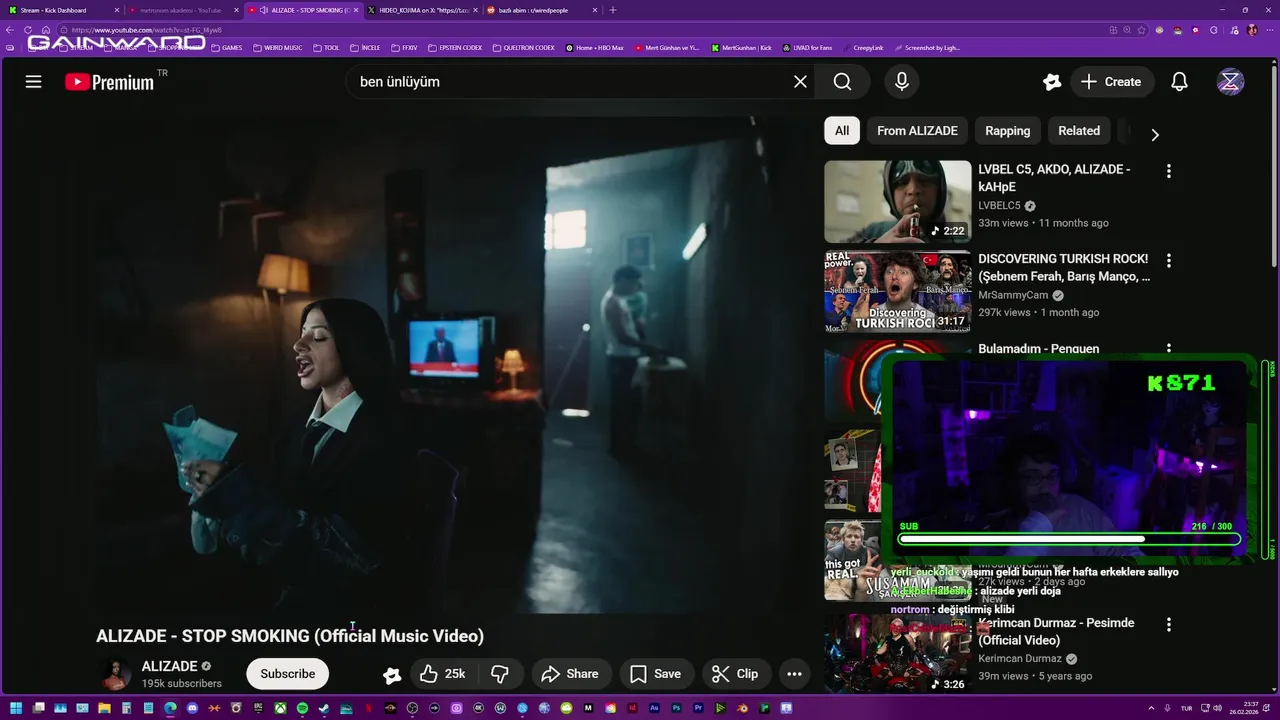Open the GAMES bookmark folder
Image resolution: width=1280 pixels, height=720 pixels.
point(226,48)
